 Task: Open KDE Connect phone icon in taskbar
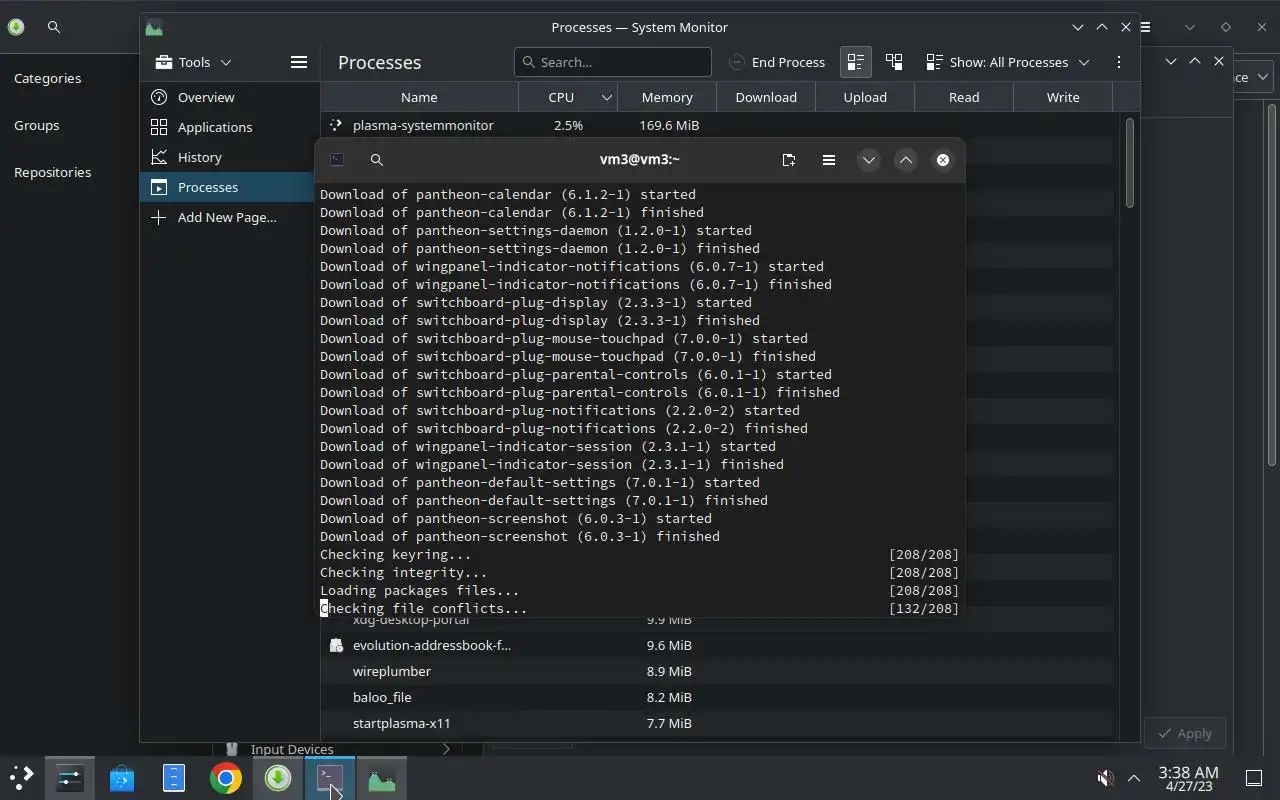pos(173,777)
